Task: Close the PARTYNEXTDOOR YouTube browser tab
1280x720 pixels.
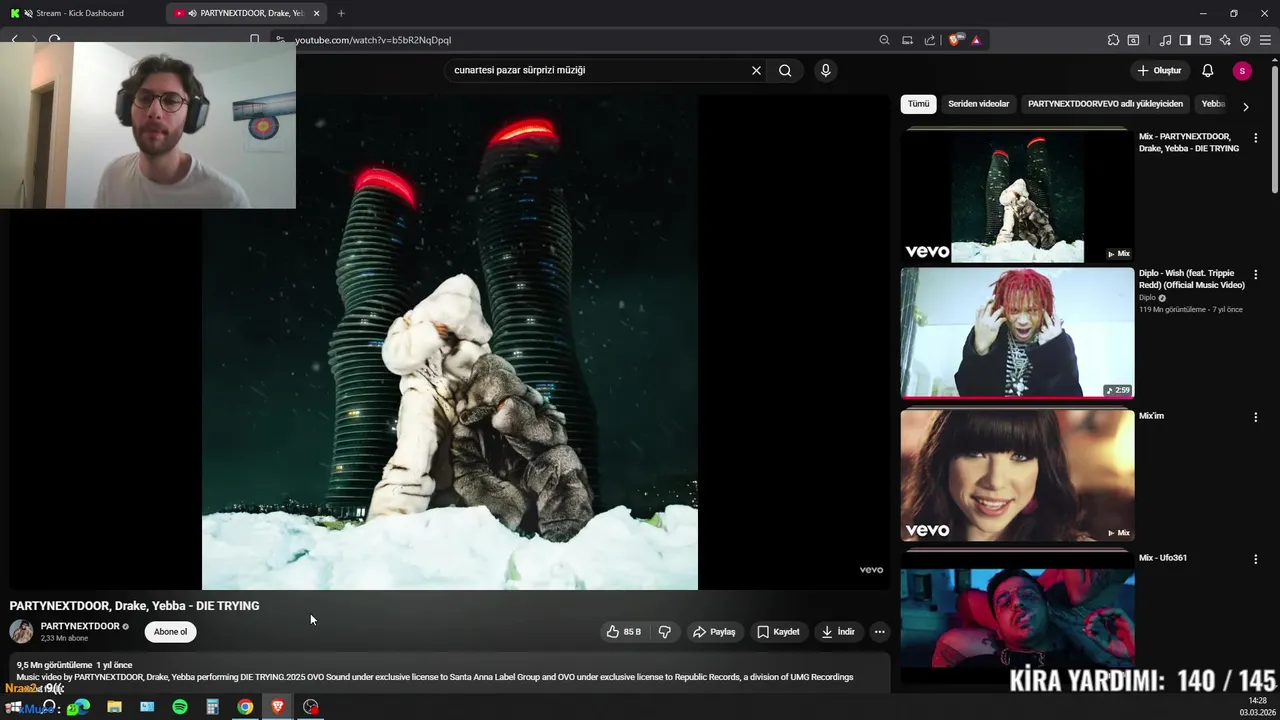Action: (316, 13)
